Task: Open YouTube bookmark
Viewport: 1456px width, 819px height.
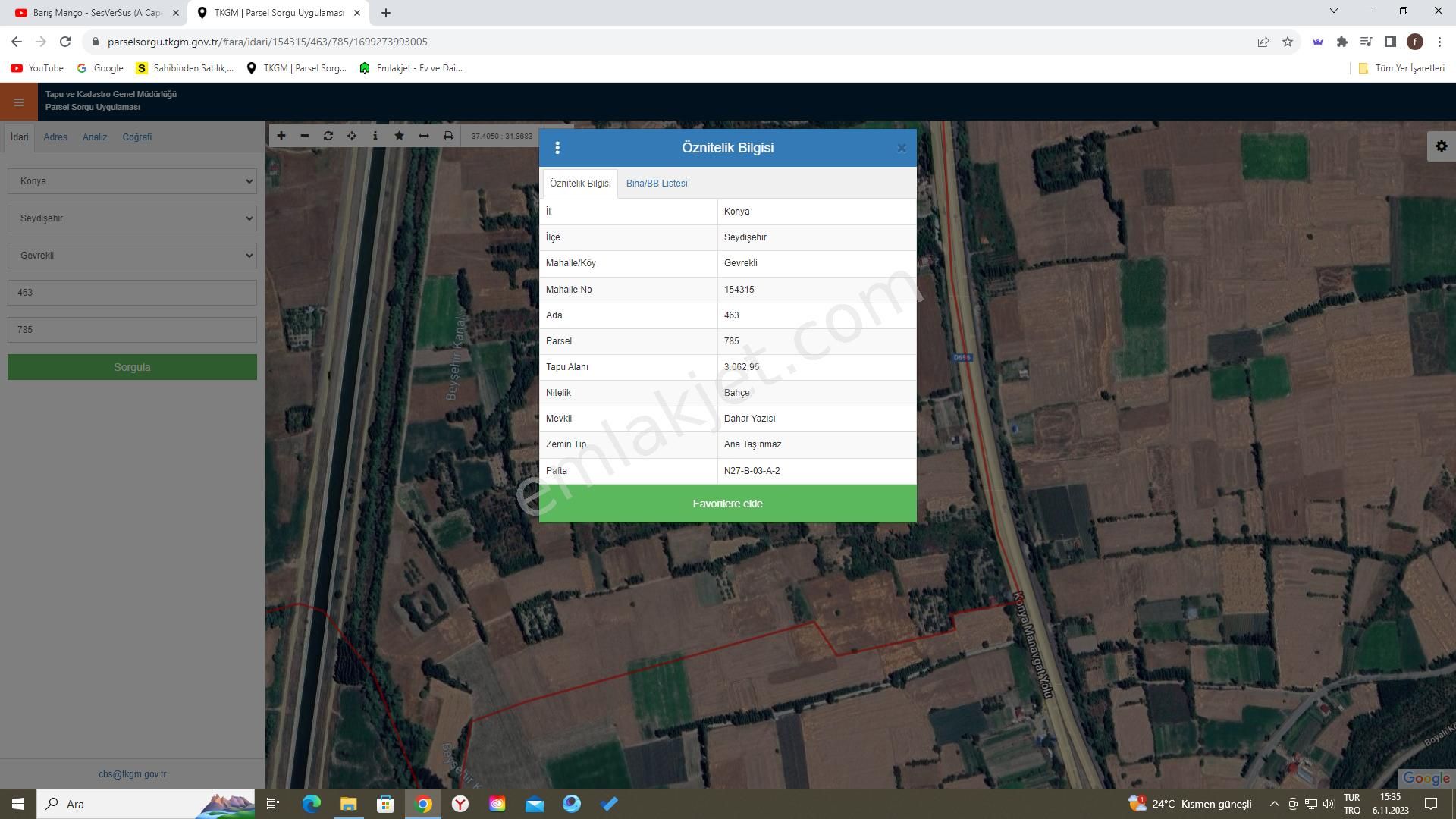Action: point(37,68)
